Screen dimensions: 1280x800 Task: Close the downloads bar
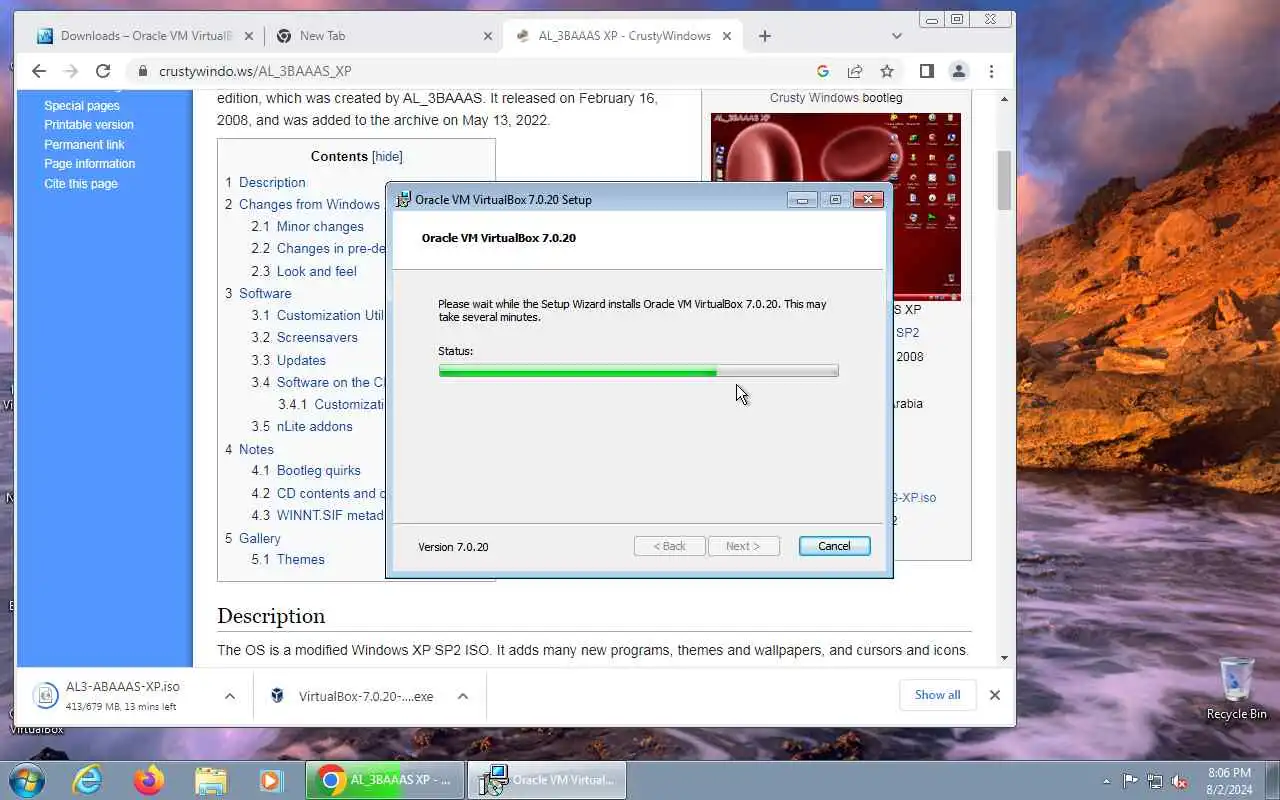click(x=994, y=695)
